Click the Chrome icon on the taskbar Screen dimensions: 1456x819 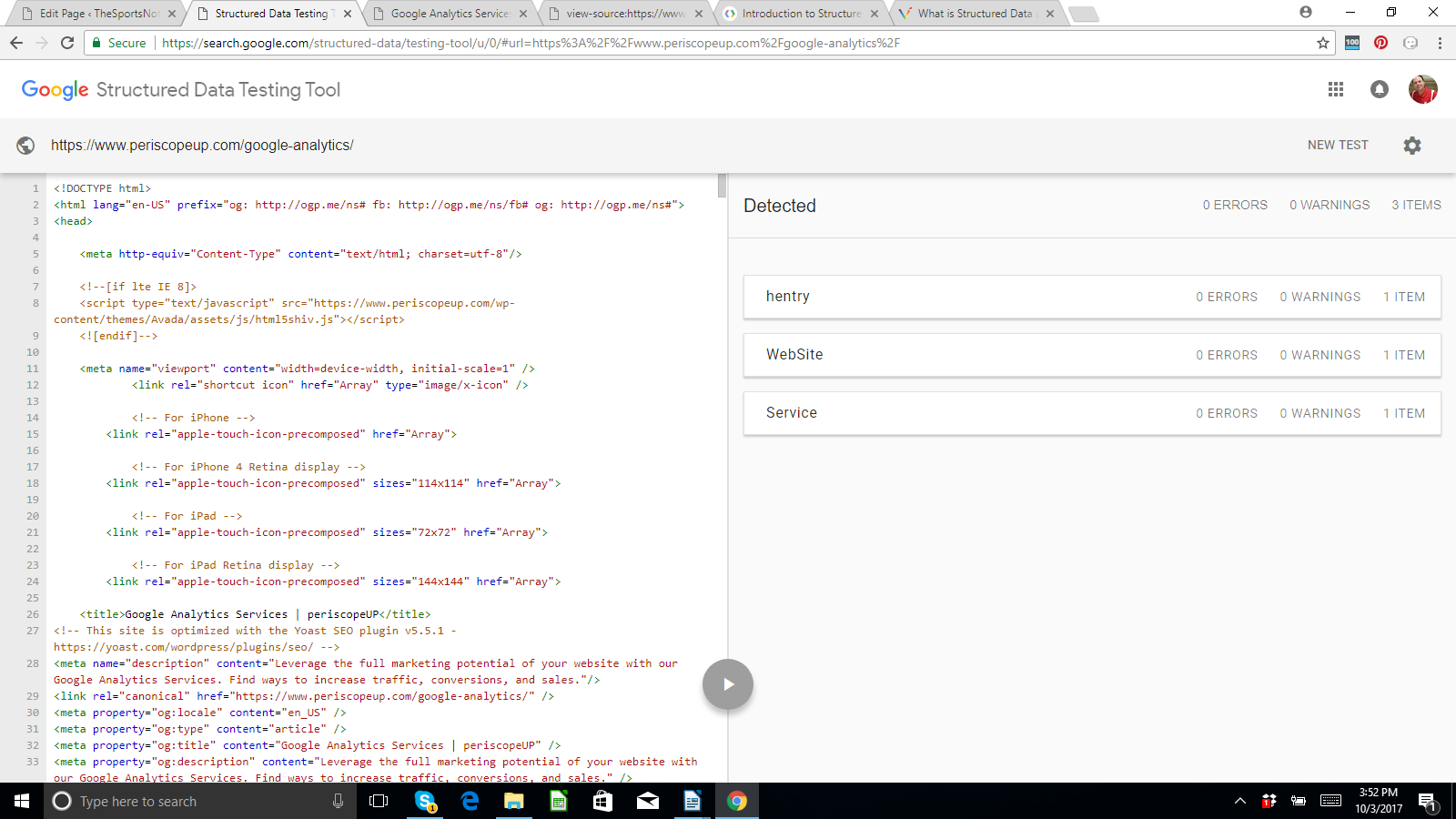tap(737, 801)
